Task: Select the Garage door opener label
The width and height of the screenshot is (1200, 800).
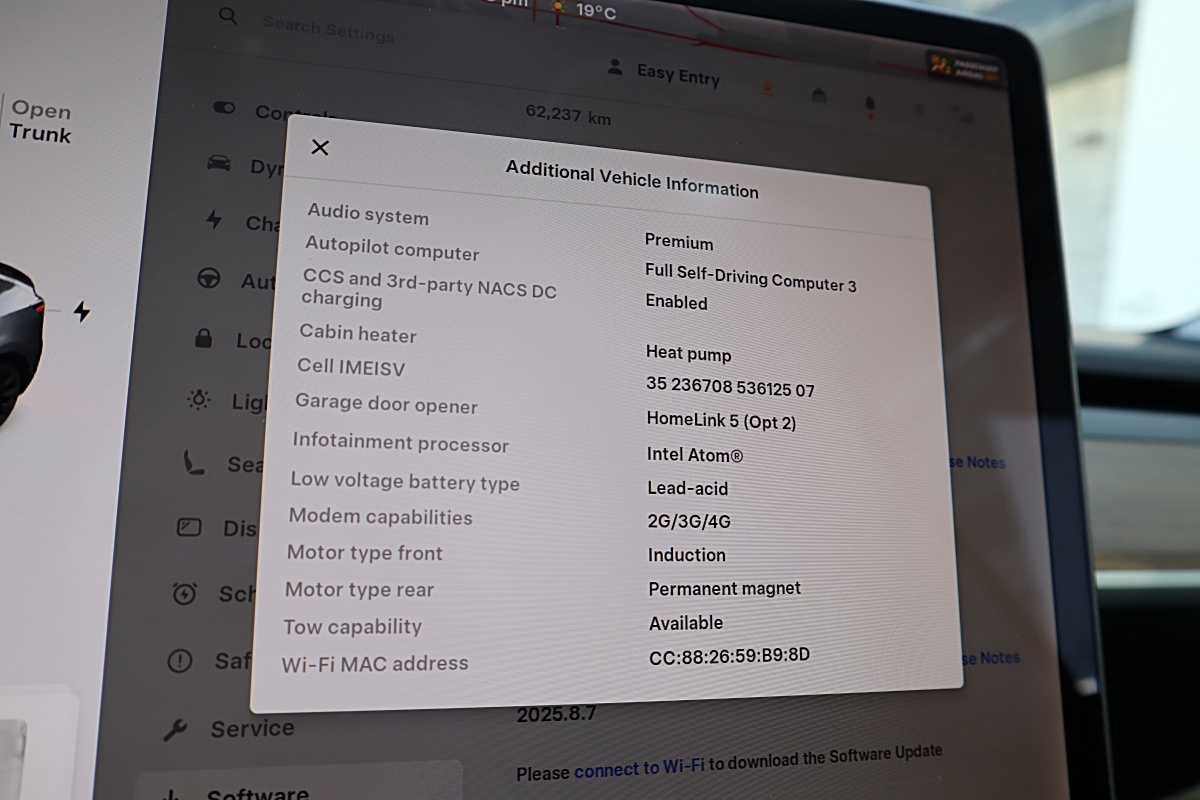Action: (386, 404)
